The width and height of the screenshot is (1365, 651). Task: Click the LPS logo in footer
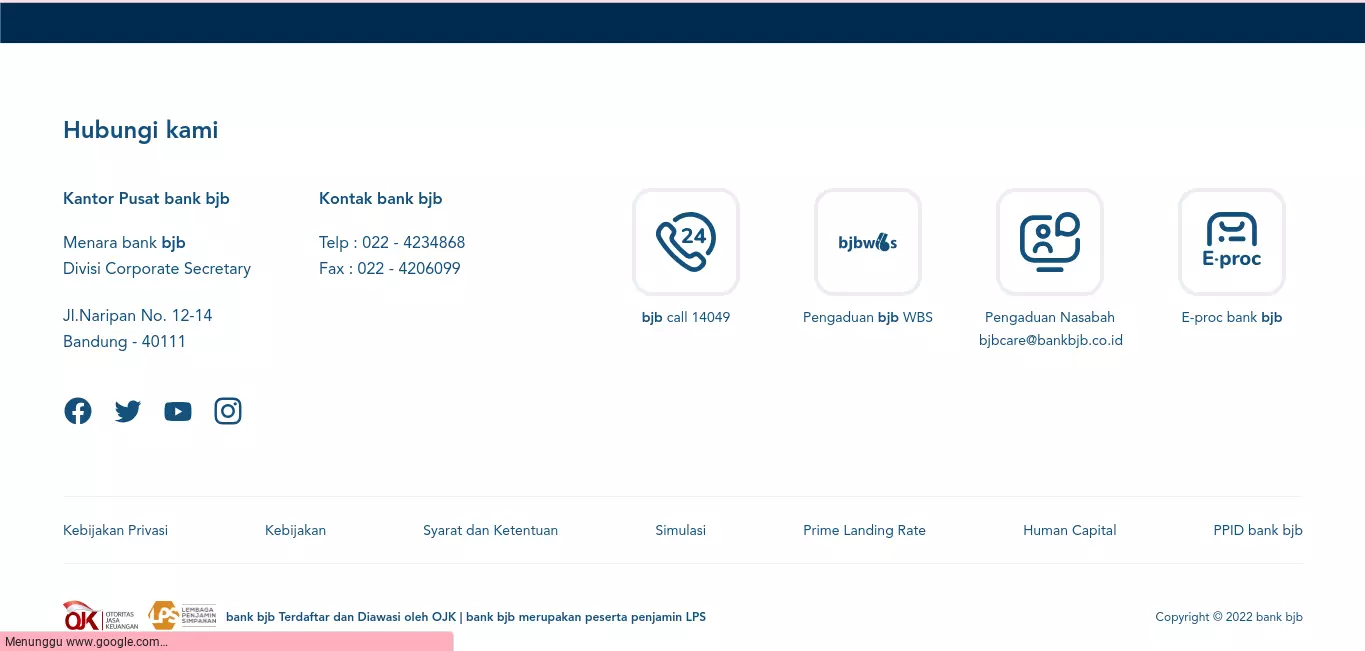[x=182, y=615]
